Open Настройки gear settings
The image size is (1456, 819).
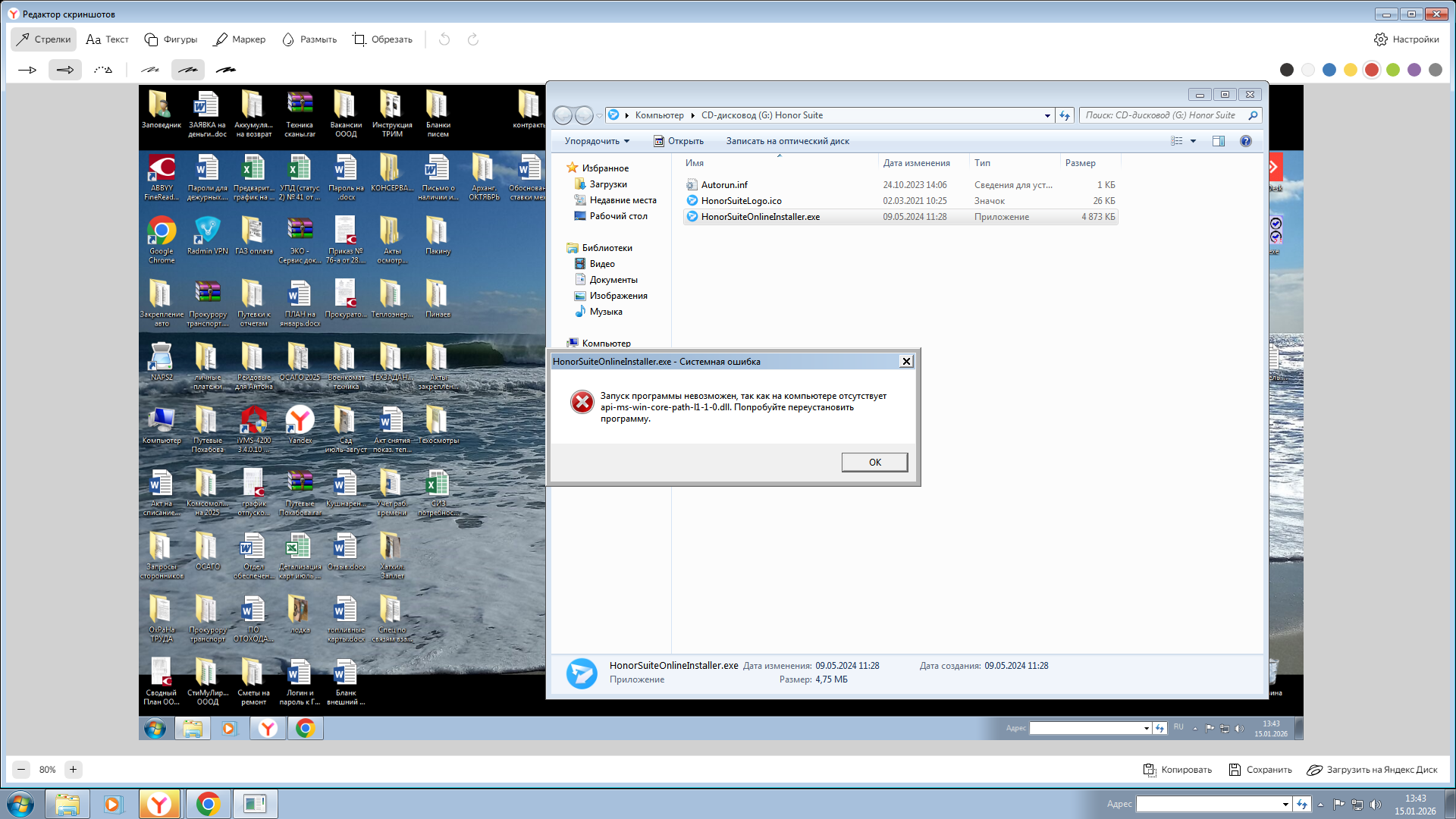(x=1406, y=39)
